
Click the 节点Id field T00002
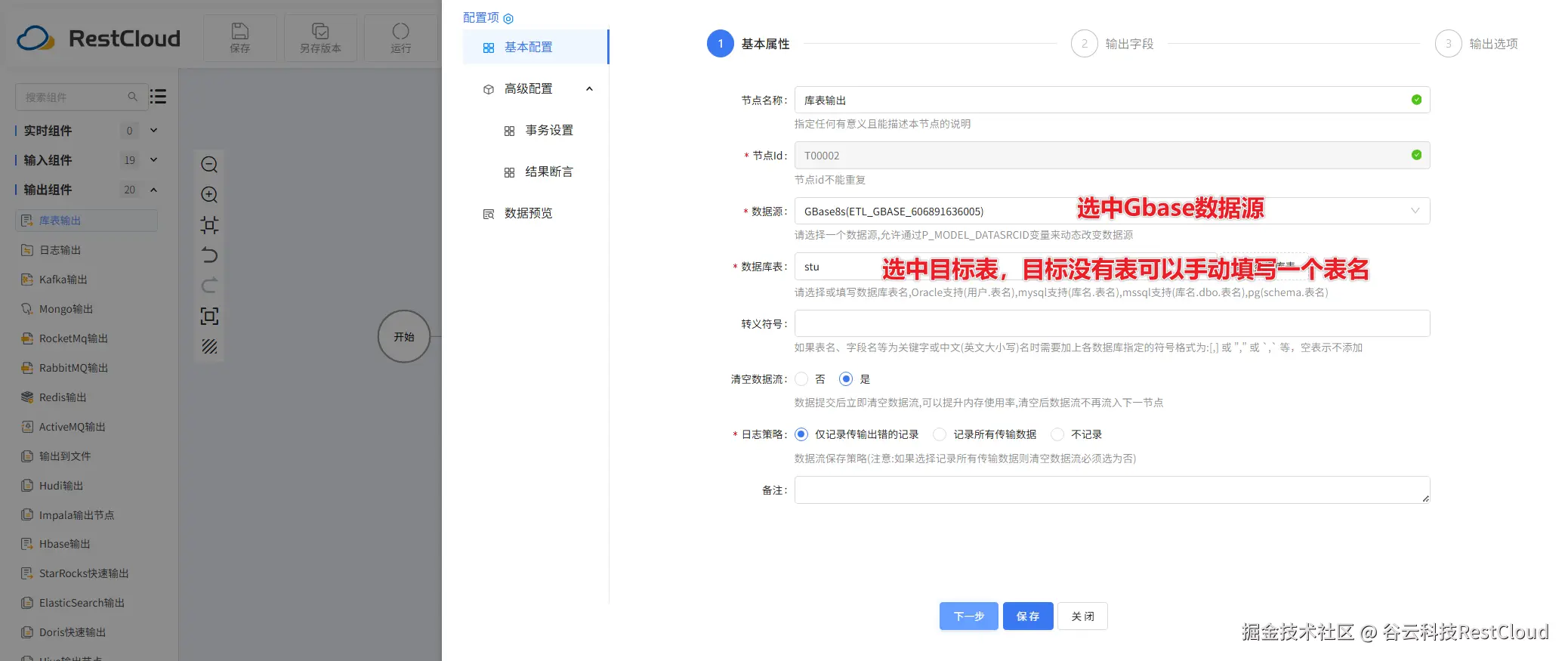click(1112, 156)
